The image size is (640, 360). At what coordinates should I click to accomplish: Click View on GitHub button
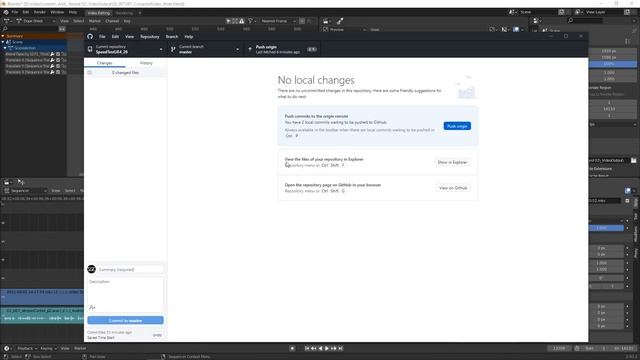point(453,188)
